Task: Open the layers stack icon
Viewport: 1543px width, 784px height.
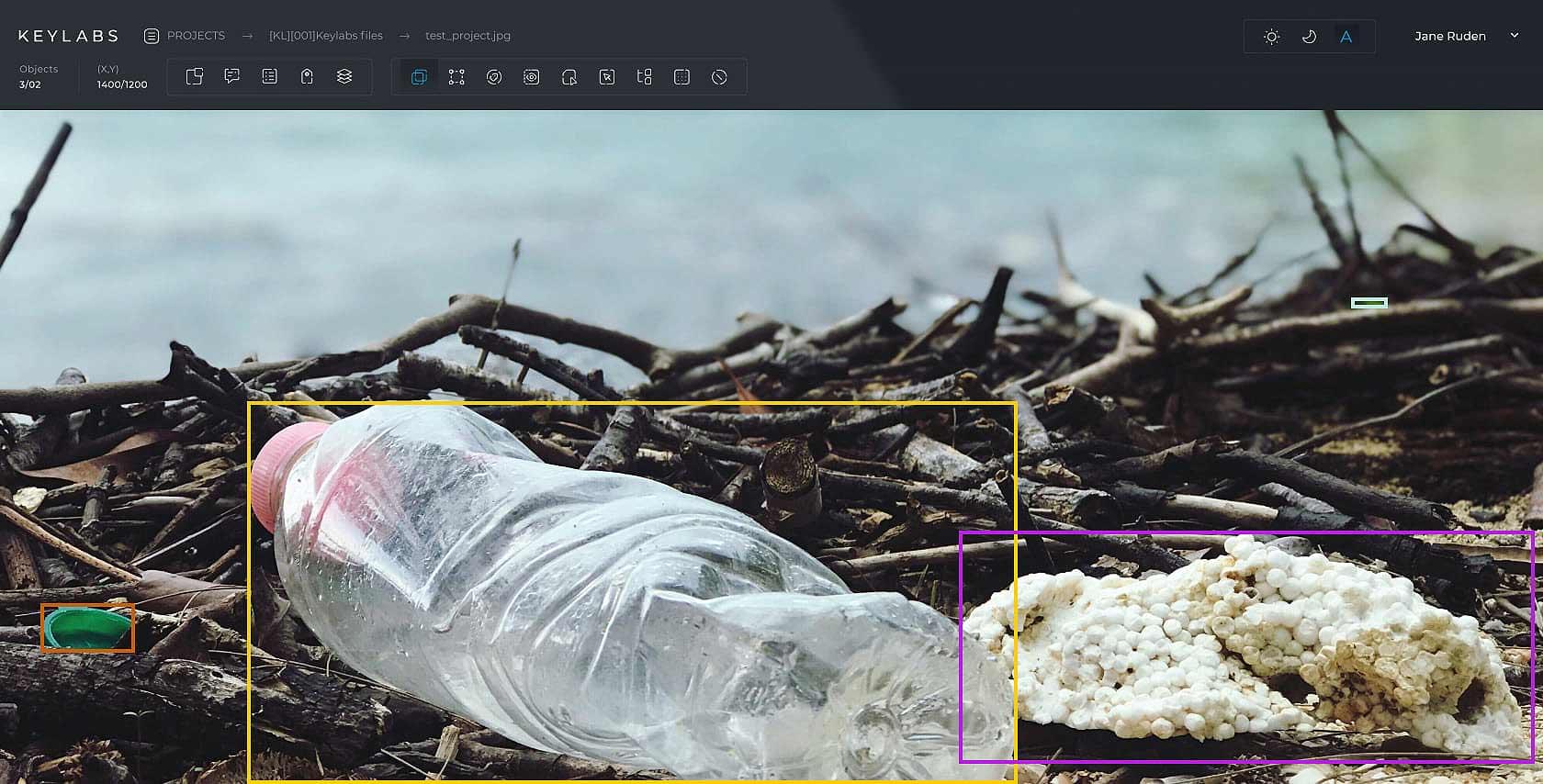Action: point(344,76)
